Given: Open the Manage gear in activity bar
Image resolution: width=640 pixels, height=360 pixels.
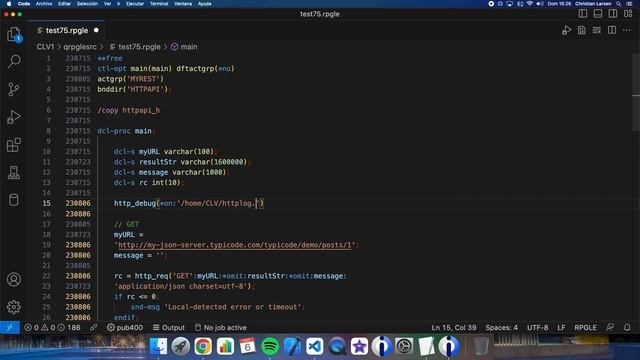Looking at the screenshot, I should pos(14,307).
